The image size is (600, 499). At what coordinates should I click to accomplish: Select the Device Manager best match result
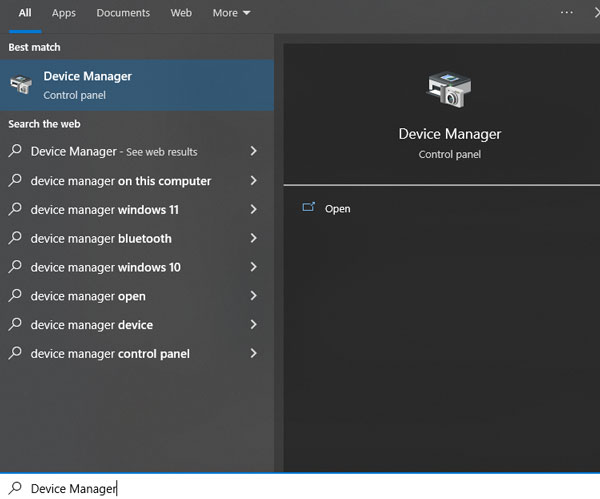[x=137, y=85]
